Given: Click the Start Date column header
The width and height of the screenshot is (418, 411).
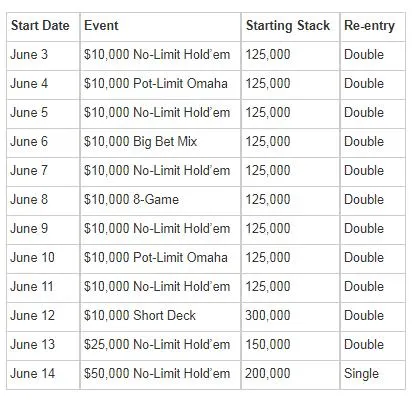Looking at the screenshot, I should [x=43, y=27].
